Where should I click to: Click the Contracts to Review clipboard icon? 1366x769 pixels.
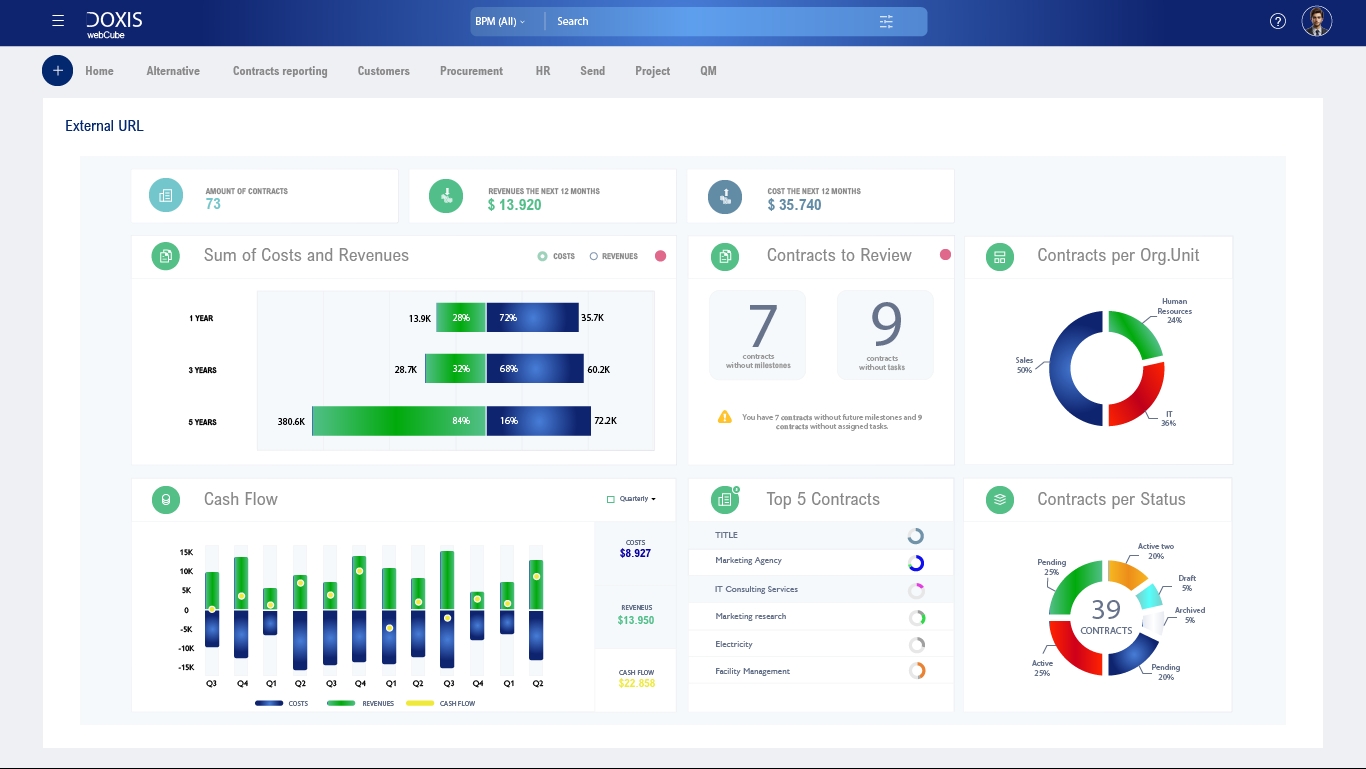[x=724, y=256]
